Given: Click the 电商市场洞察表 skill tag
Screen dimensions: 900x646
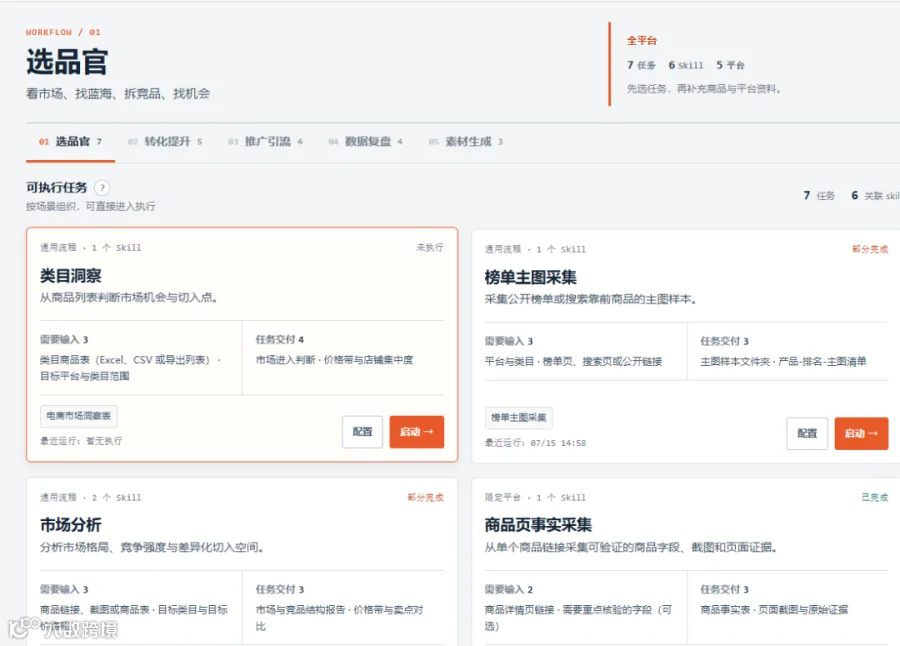Looking at the screenshot, I should click(79, 416).
